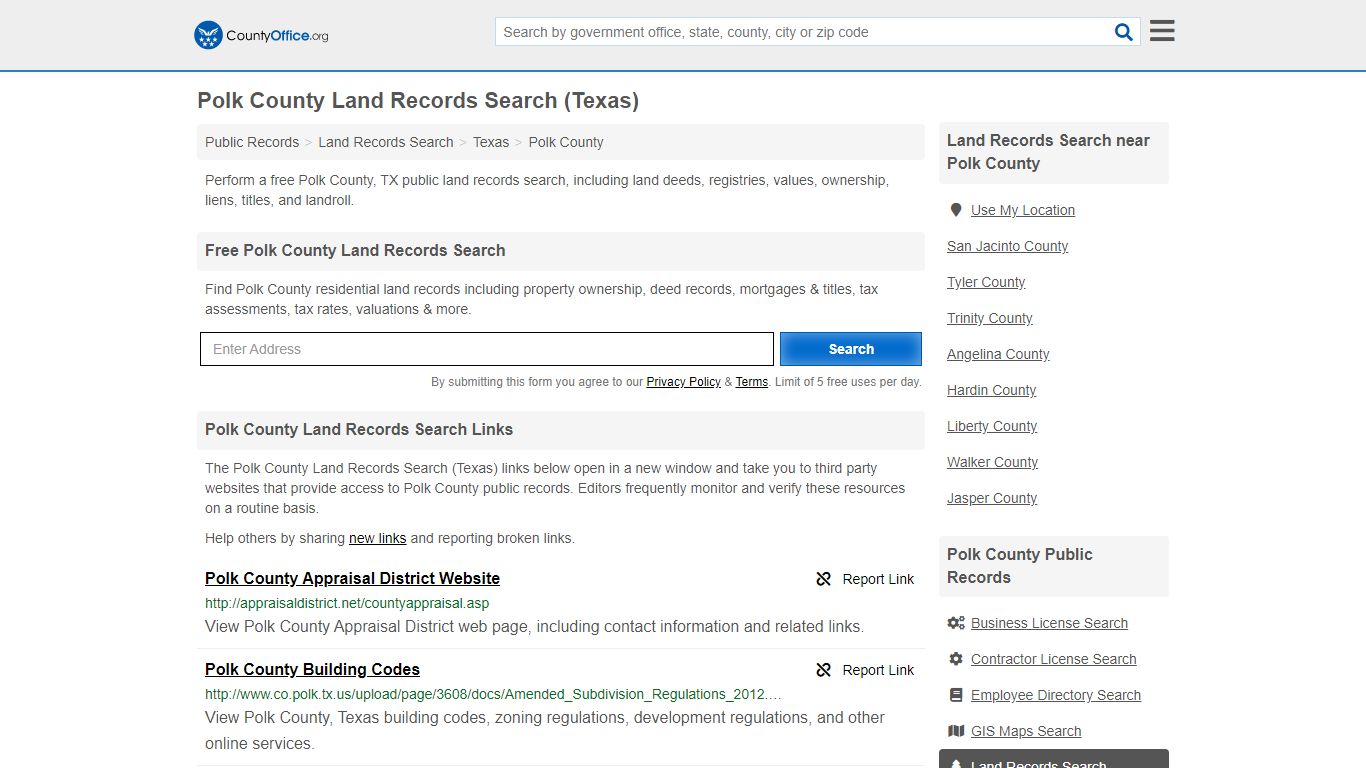Image resolution: width=1366 pixels, height=768 pixels.
Task: Navigate to the Texas breadcrumb
Action: click(491, 142)
